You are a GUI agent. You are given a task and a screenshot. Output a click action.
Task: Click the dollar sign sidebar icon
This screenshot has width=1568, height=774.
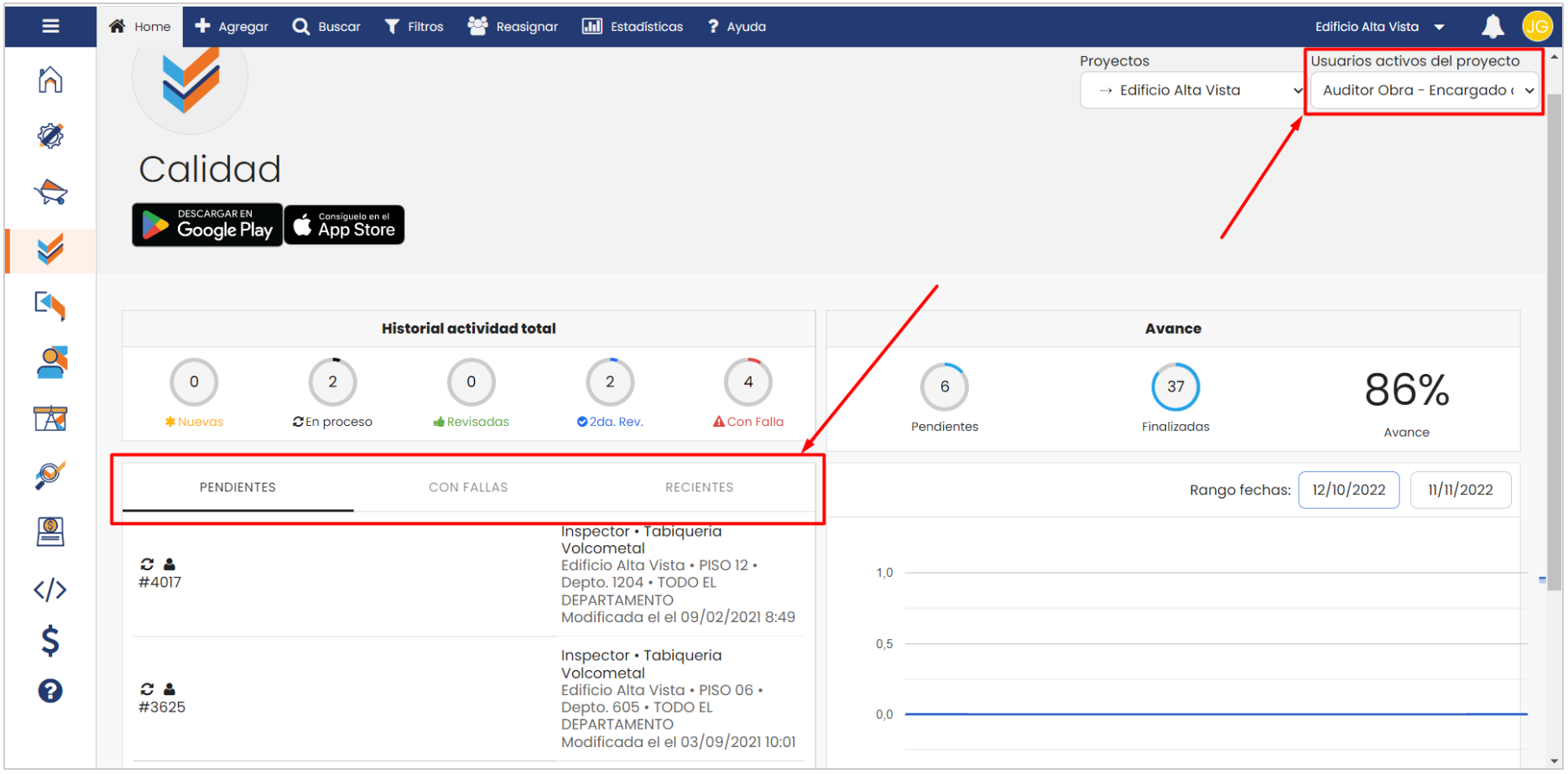pos(50,641)
